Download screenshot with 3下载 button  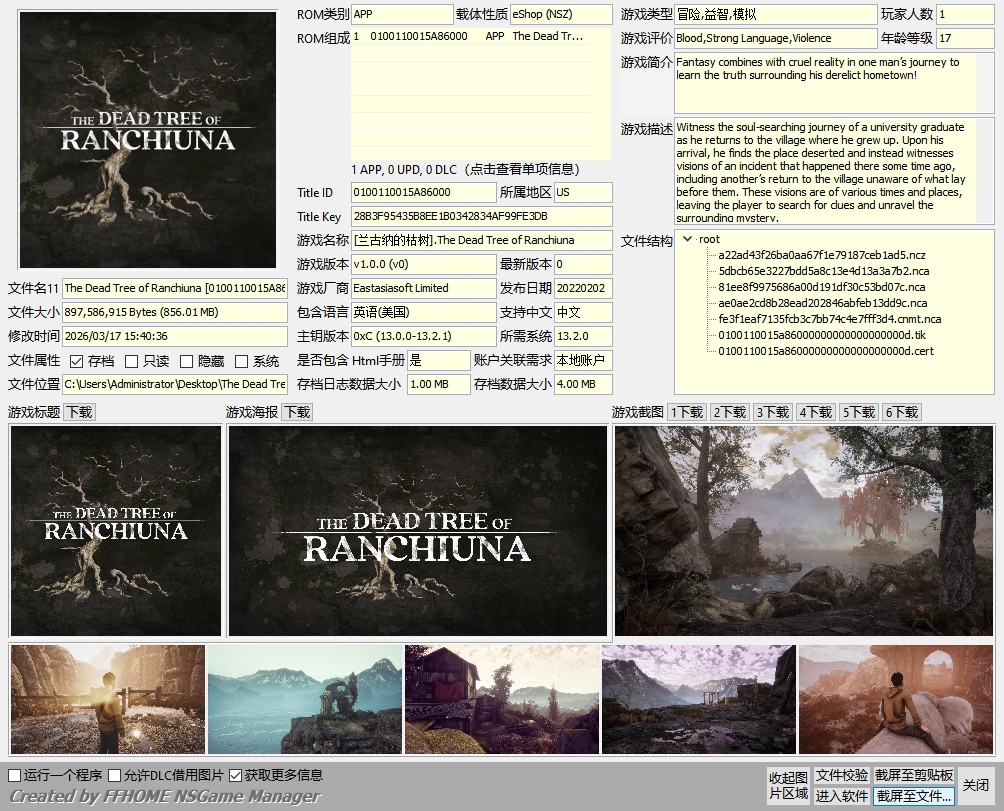point(773,412)
